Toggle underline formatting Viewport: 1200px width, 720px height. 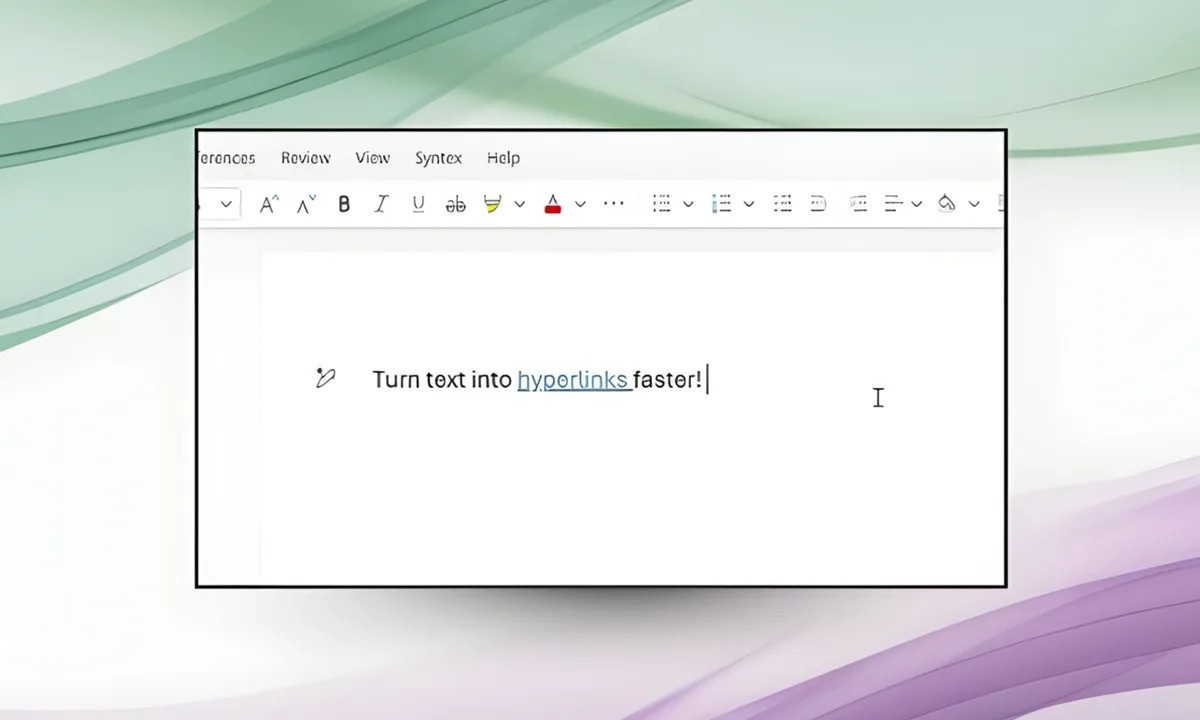coord(418,204)
